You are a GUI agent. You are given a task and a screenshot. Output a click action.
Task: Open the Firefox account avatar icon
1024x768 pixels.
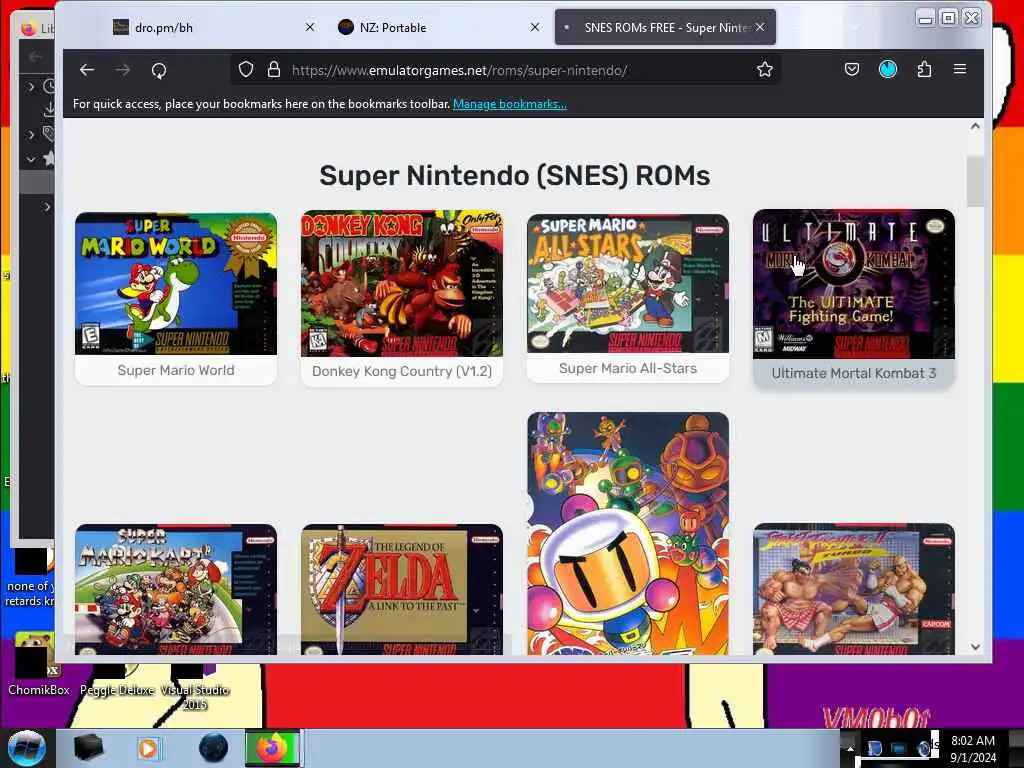[x=888, y=69]
